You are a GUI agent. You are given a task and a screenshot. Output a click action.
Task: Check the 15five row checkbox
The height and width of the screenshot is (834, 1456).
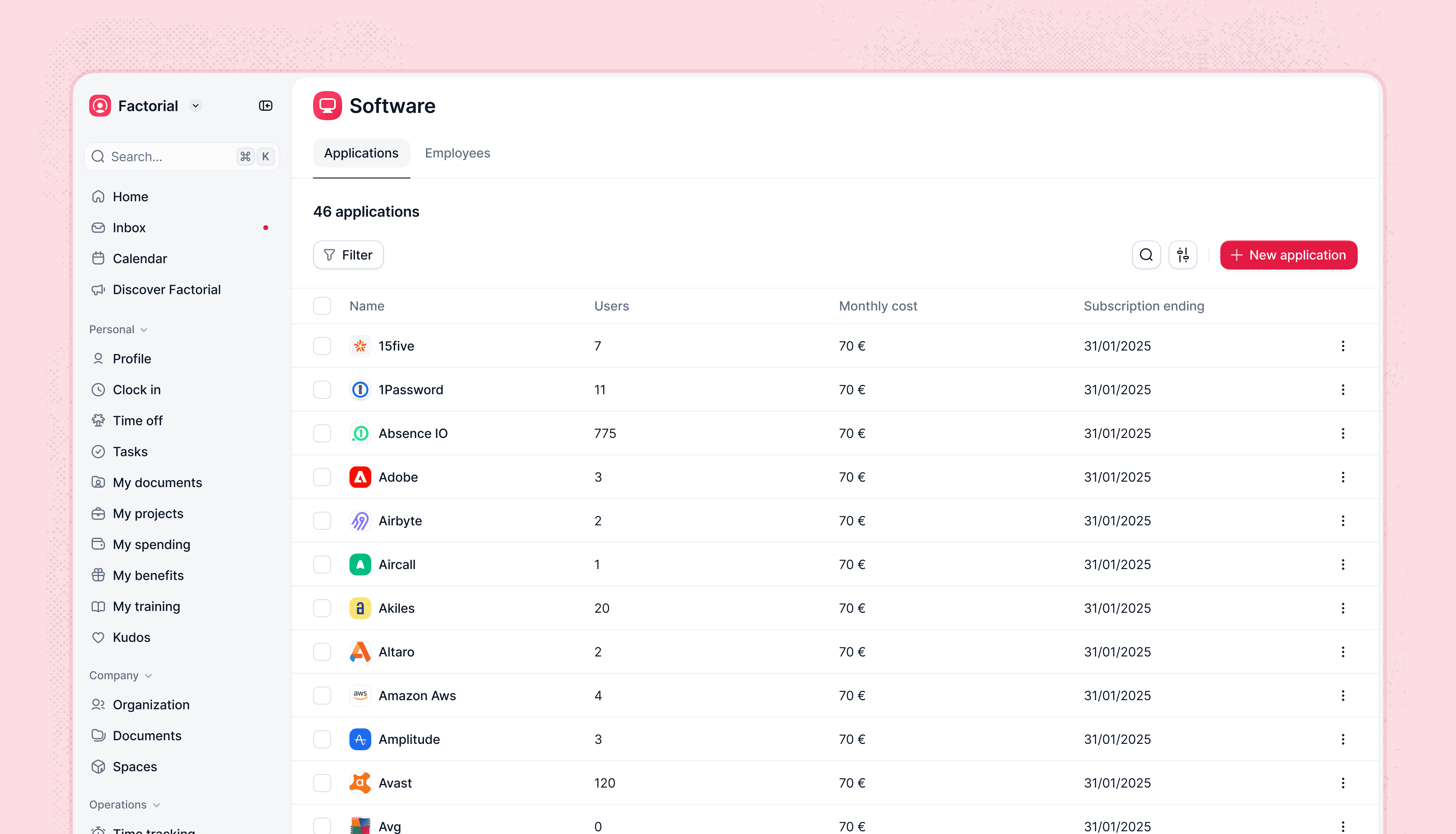pos(322,346)
